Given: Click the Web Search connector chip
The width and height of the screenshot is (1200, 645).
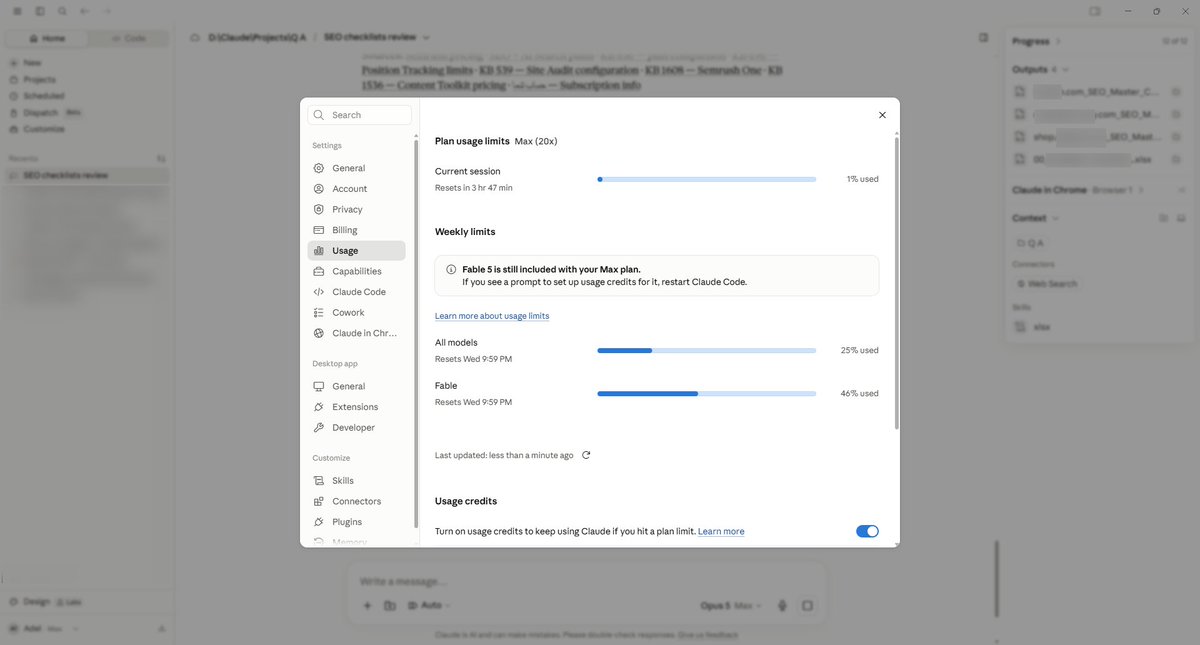Looking at the screenshot, I should tap(1047, 284).
